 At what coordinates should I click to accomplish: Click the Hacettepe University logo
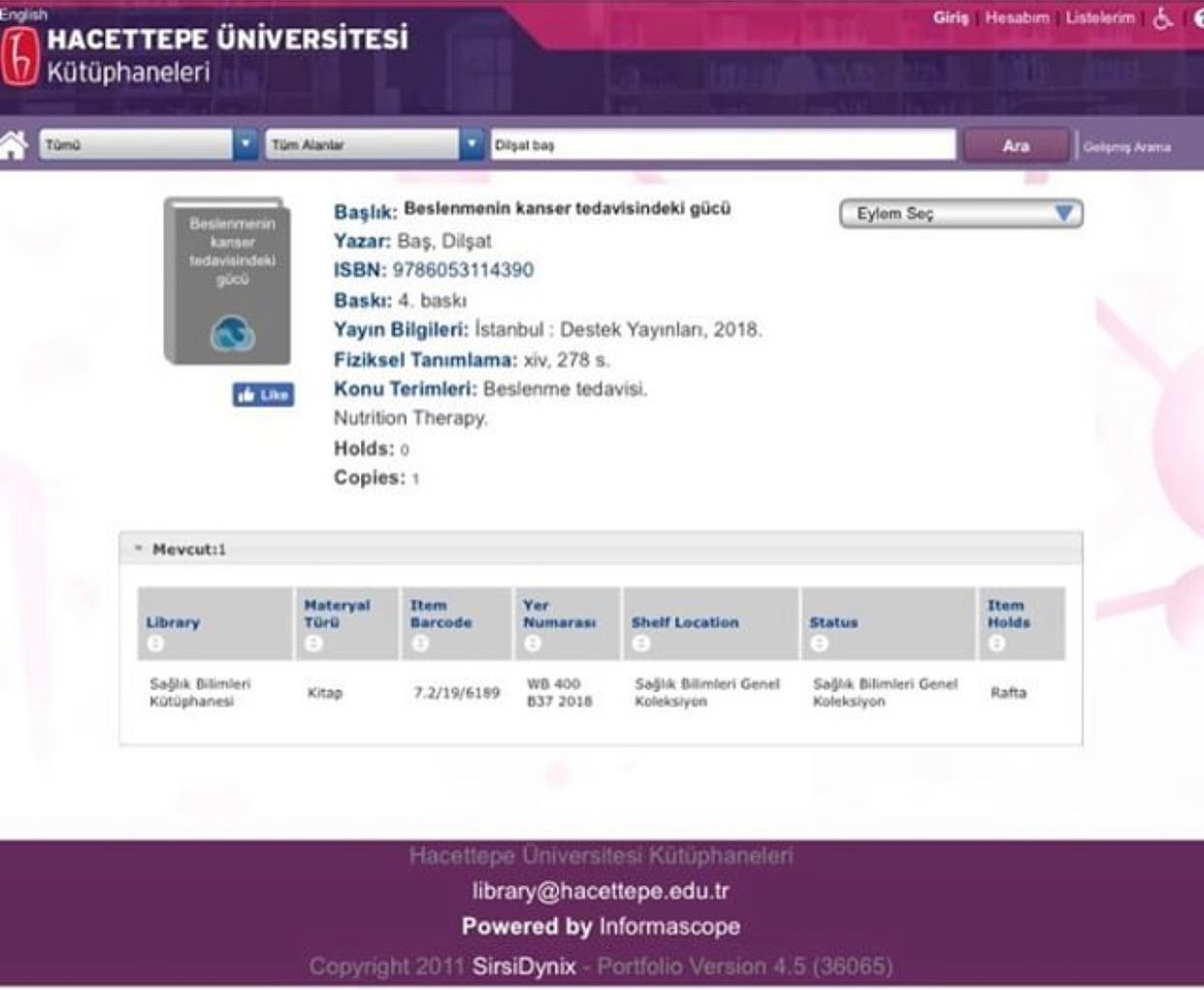[x=19, y=55]
